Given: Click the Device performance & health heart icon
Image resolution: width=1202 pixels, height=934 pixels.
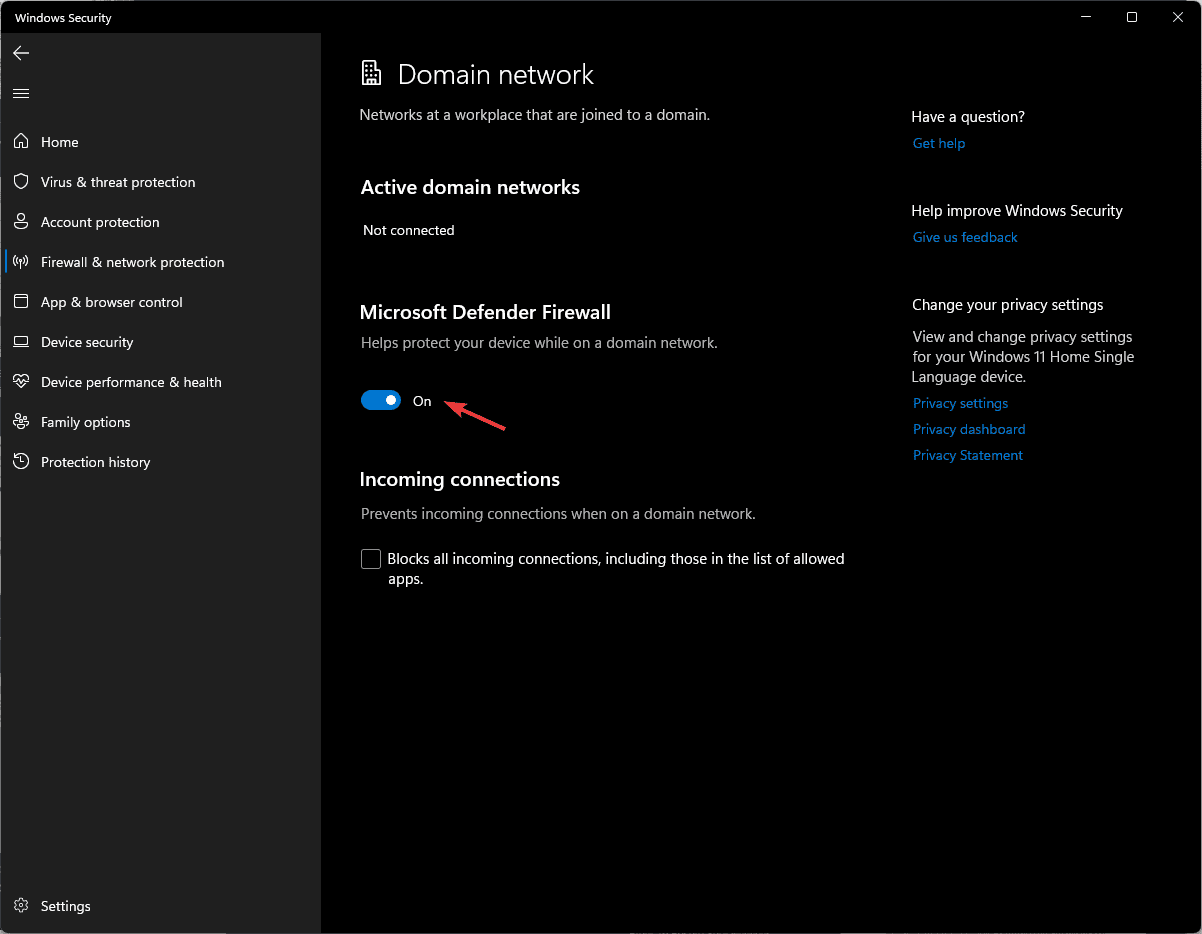Looking at the screenshot, I should click(21, 382).
